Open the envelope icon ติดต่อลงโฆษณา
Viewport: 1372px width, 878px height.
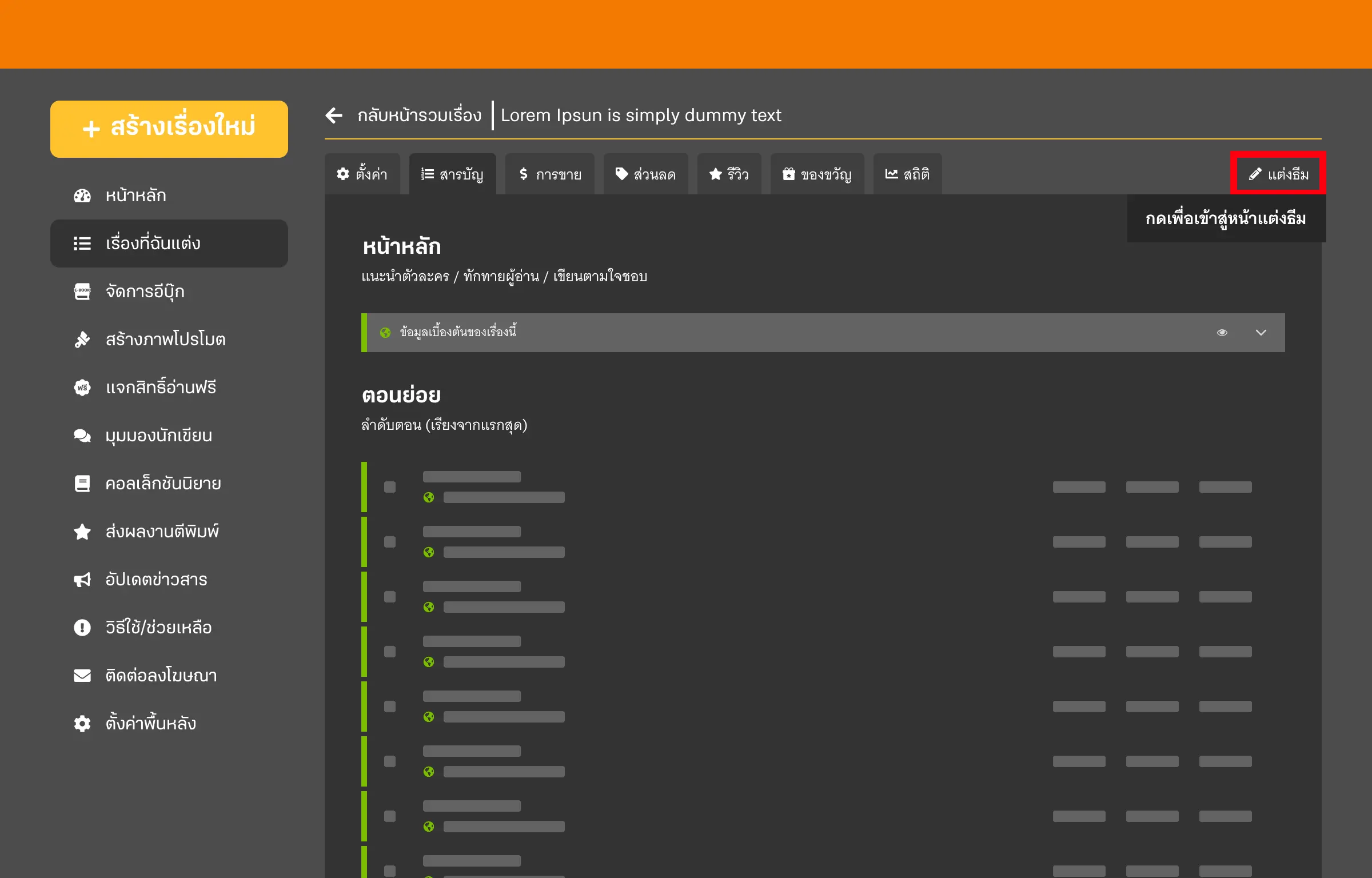tap(82, 676)
